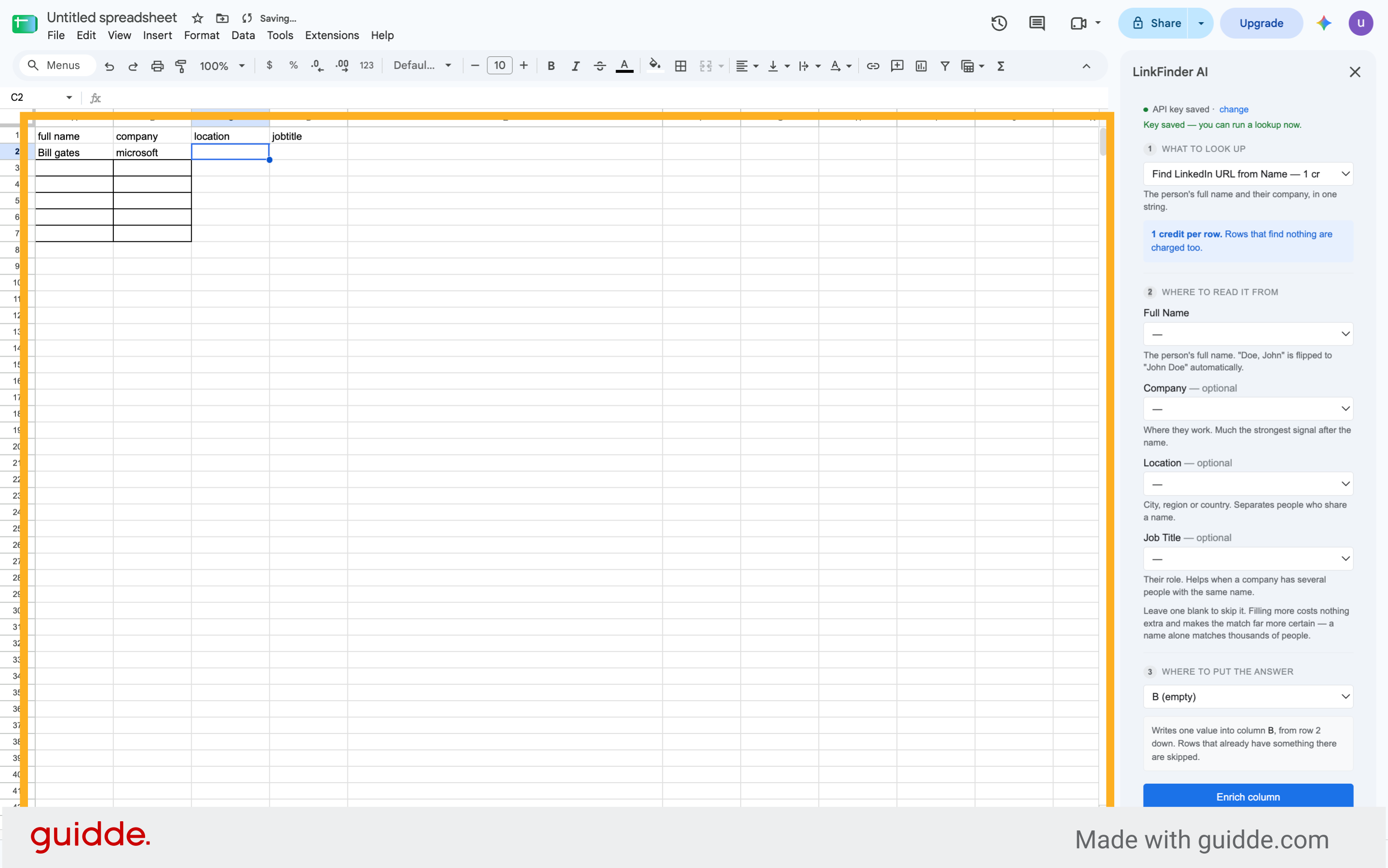Image resolution: width=1388 pixels, height=868 pixels.
Task: Format as currency with dollar icon
Action: 269,66
